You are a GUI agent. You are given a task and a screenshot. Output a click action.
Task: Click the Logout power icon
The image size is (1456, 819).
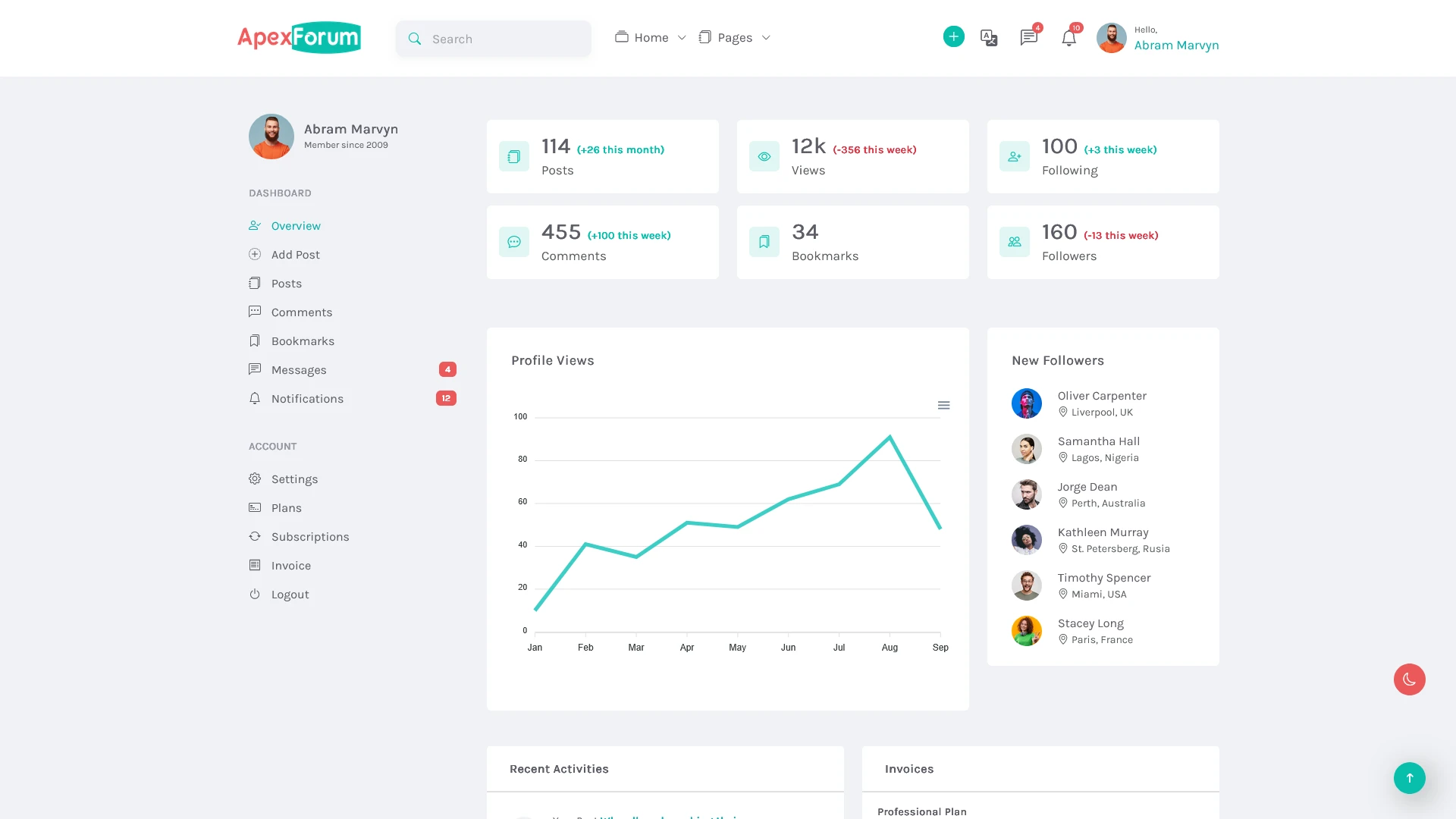[x=255, y=594]
